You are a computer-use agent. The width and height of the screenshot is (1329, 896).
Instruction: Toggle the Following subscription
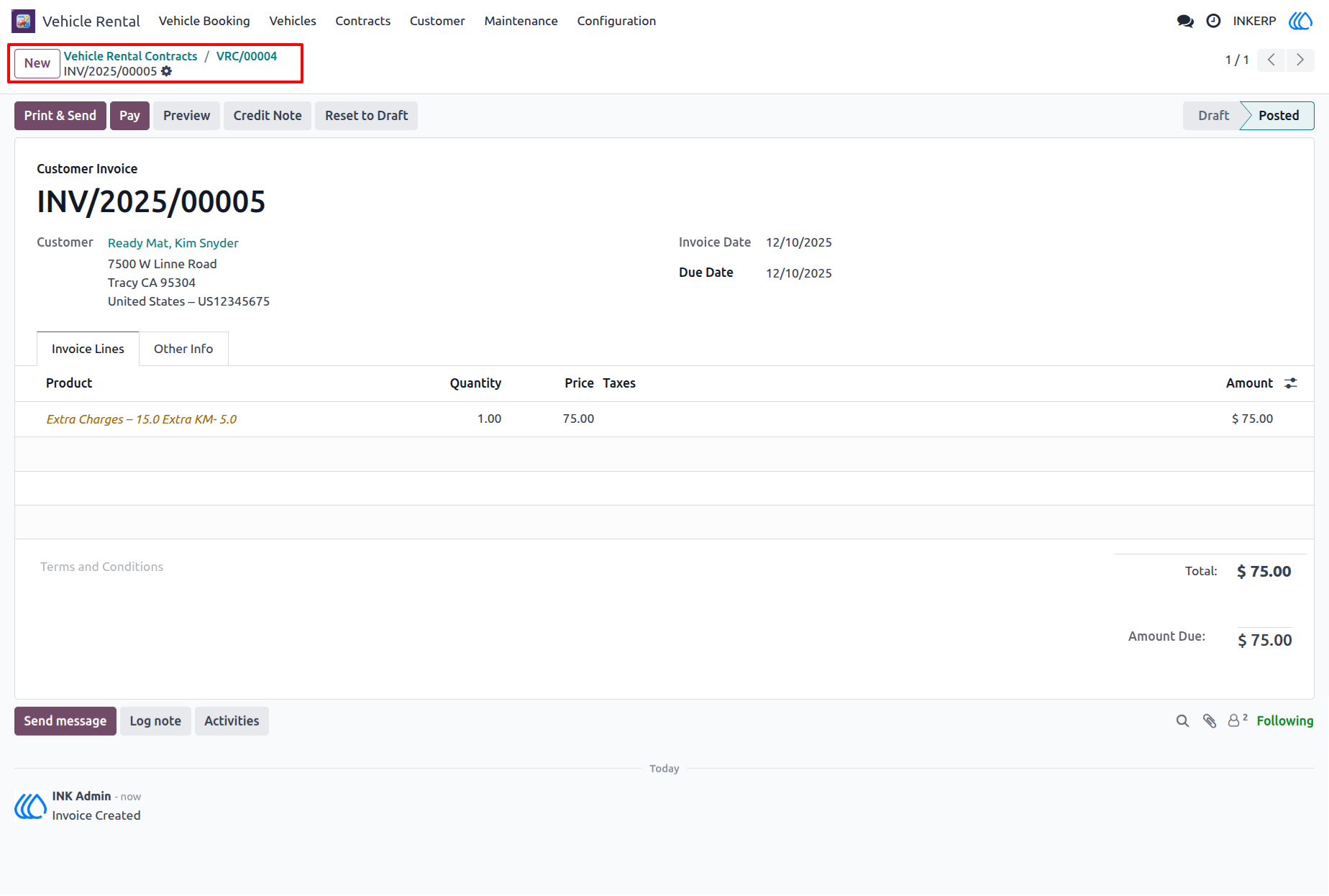pyautogui.click(x=1285, y=721)
